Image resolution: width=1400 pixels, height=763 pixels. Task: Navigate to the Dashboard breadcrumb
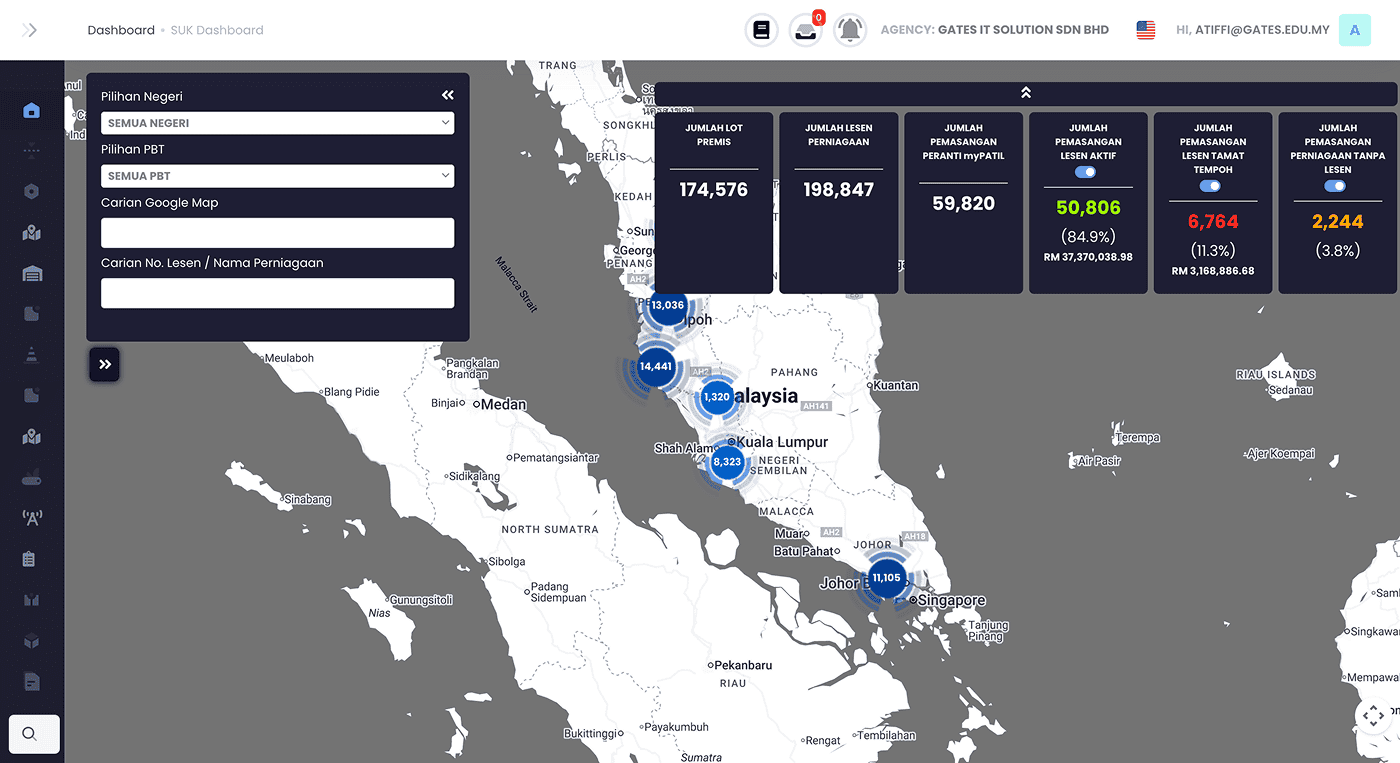[x=121, y=29]
